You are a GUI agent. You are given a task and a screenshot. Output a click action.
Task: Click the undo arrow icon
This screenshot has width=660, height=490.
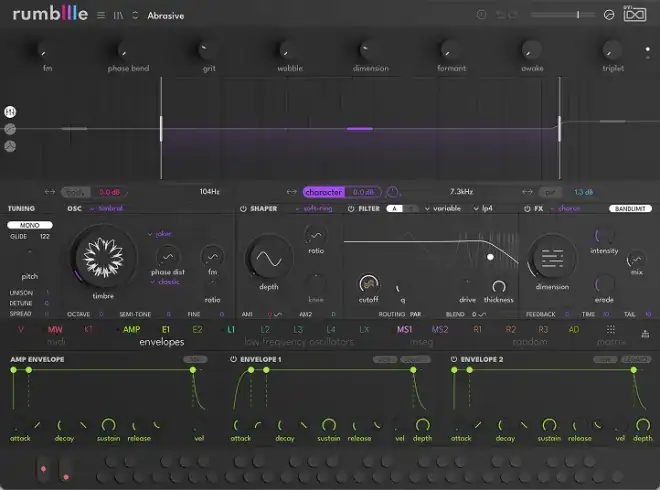[500, 15]
